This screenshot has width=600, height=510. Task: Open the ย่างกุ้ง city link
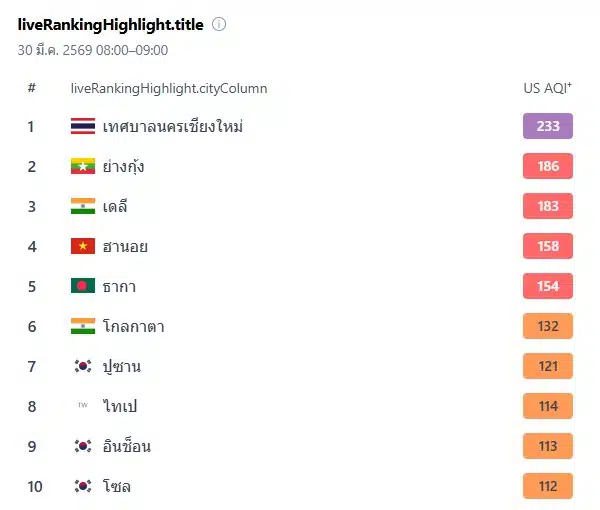point(123,167)
